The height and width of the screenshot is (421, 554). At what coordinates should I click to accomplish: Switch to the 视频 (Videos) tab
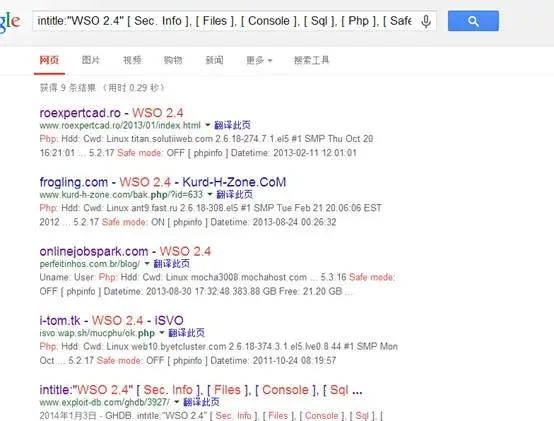pyautogui.click(x=132, y=60)
